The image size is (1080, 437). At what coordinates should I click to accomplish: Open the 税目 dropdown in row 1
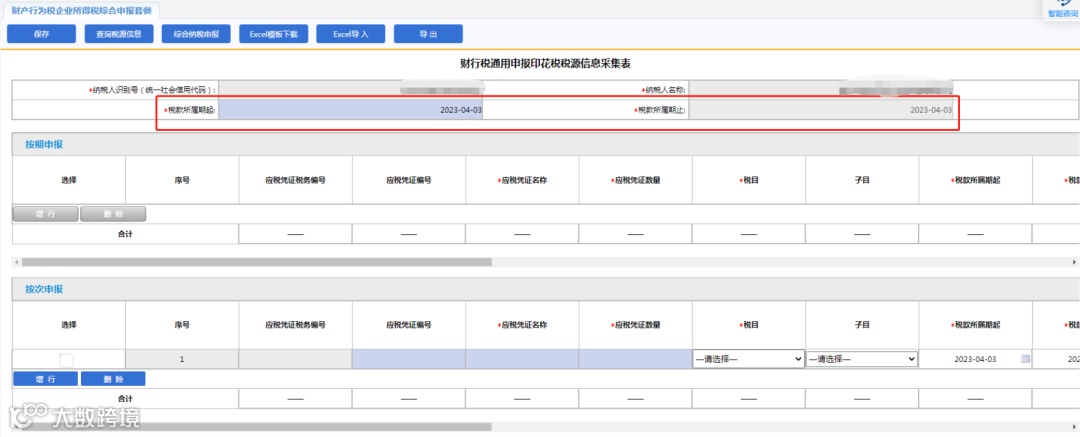point(749,359)
